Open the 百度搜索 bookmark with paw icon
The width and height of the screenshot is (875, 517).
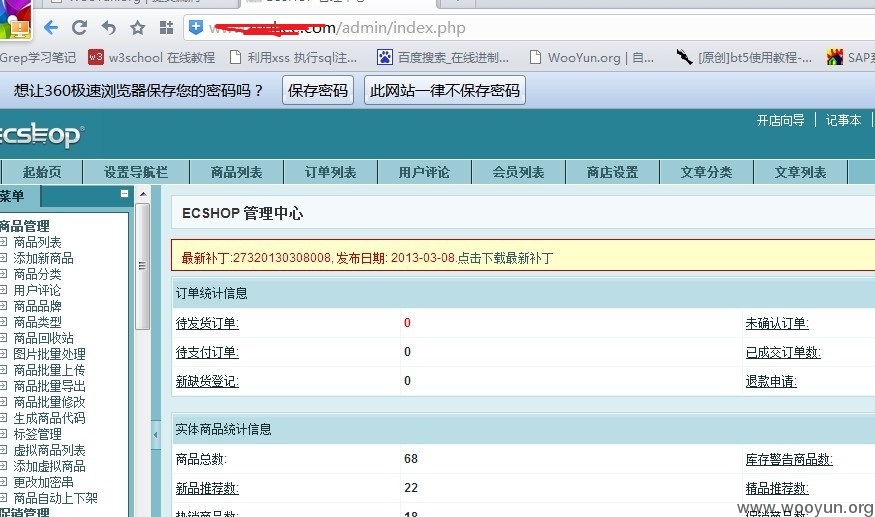pyautogui.click(x=443, y=57)
